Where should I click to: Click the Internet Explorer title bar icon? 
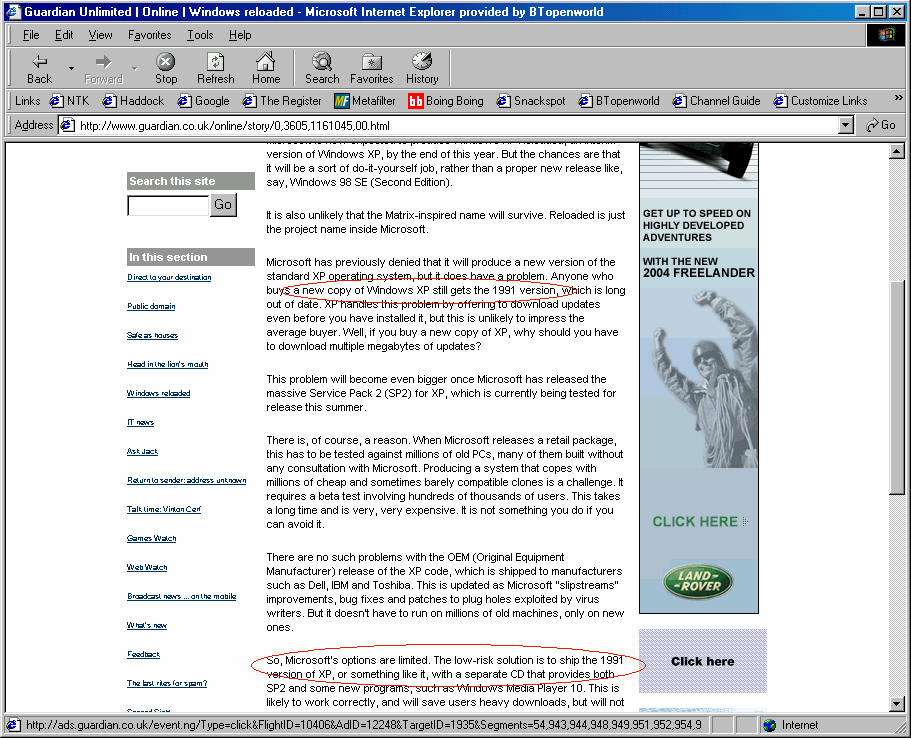click(x=13, y=12)
